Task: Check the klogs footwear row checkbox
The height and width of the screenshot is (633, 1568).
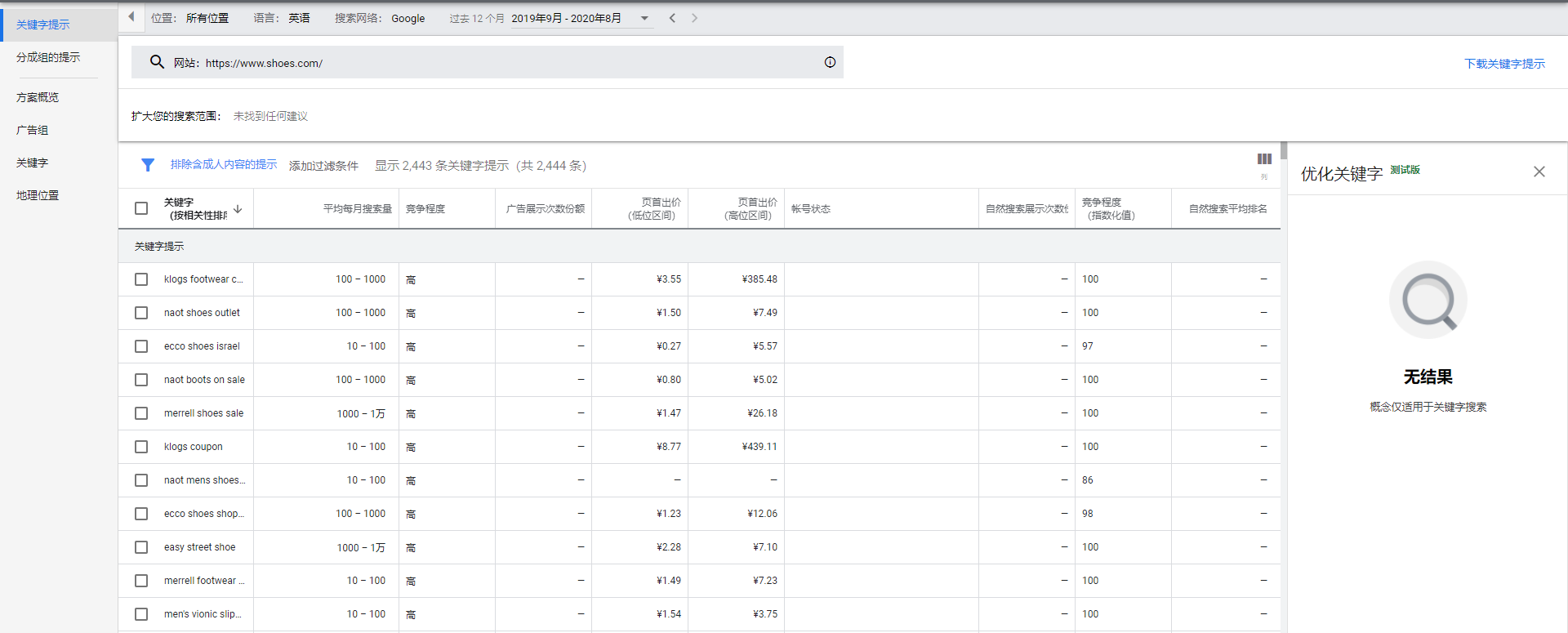Action: pos(141,279)
